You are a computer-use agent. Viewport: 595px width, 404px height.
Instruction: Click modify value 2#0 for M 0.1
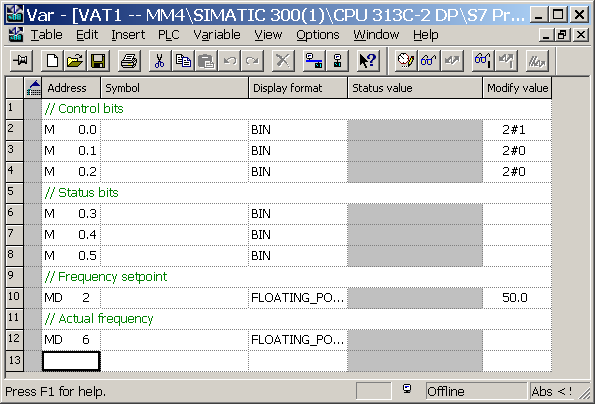click(517, 151)
